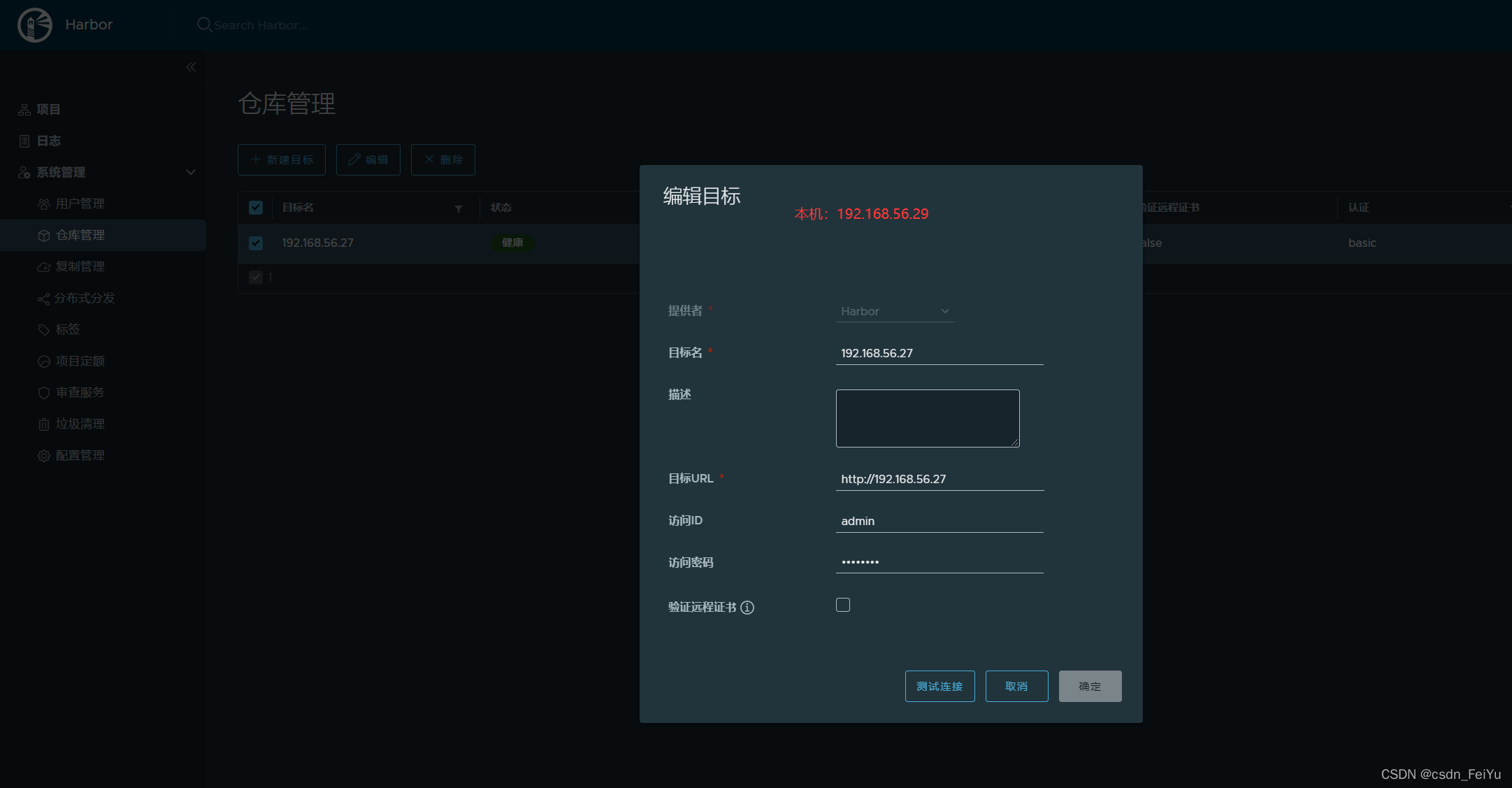The width and height of the screenshot is (1512, 788).
Task: Click the 192.168.56.27 table cell
Action: 317,243
